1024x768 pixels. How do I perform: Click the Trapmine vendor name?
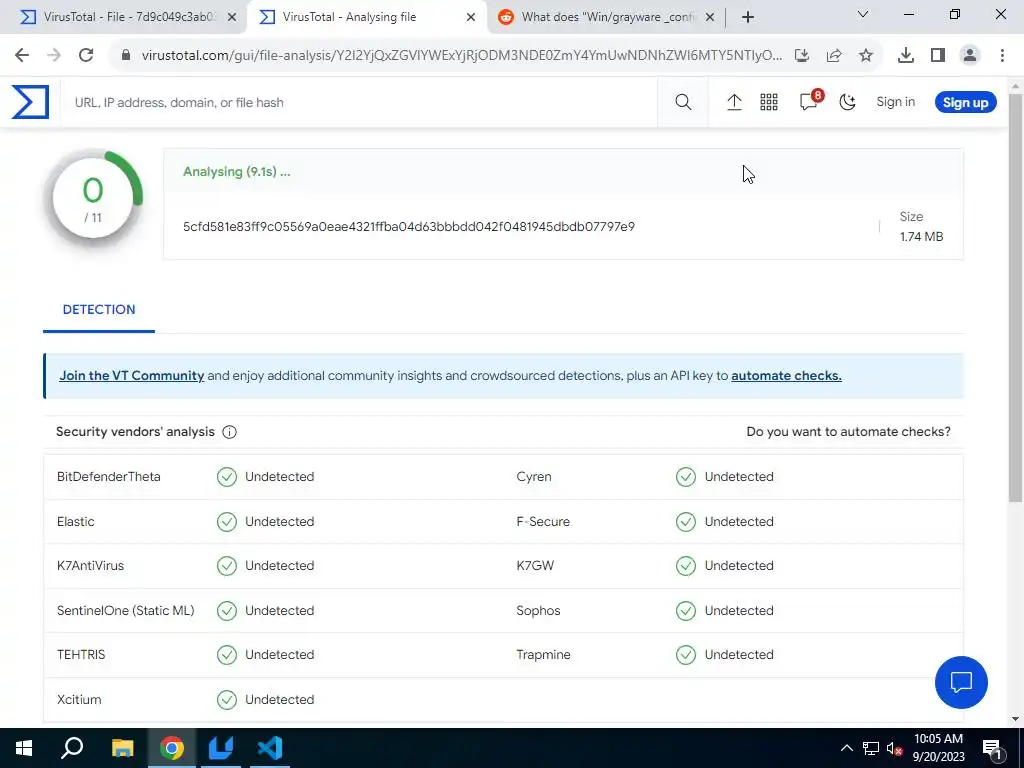point(543,654)
